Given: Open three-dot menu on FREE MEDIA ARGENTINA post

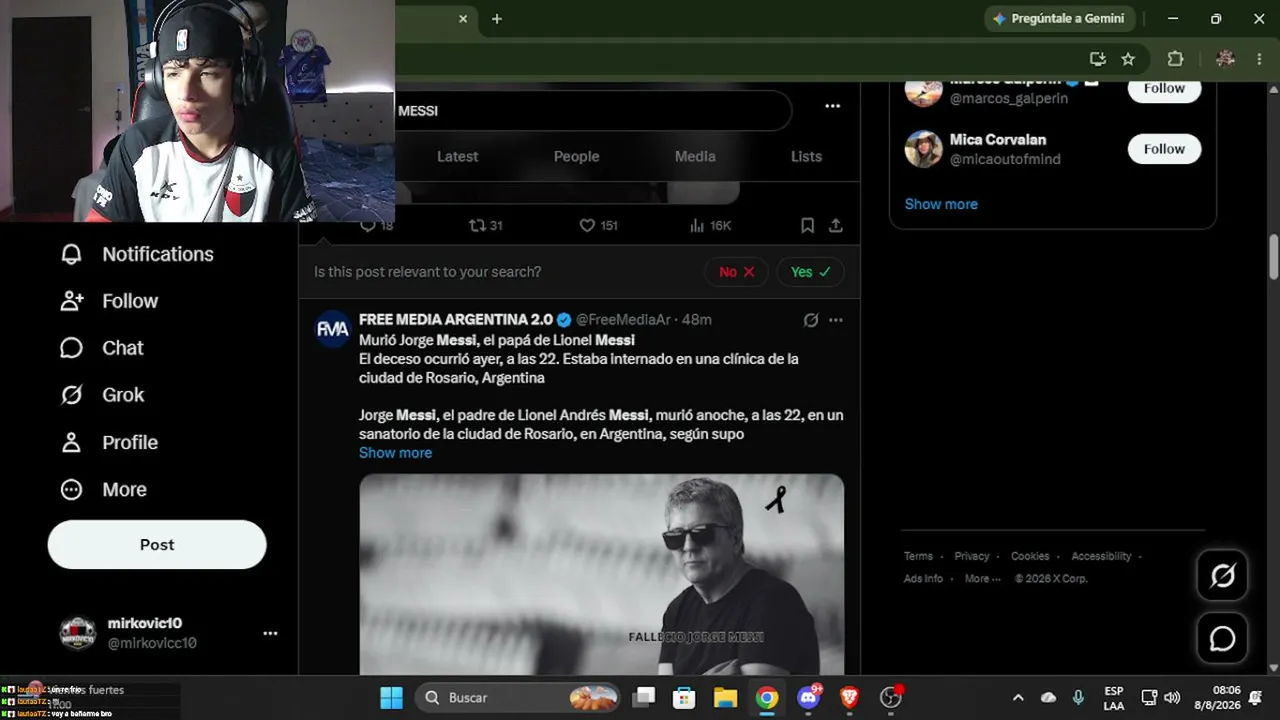Looking at the screenshot, I should [836, 320].
